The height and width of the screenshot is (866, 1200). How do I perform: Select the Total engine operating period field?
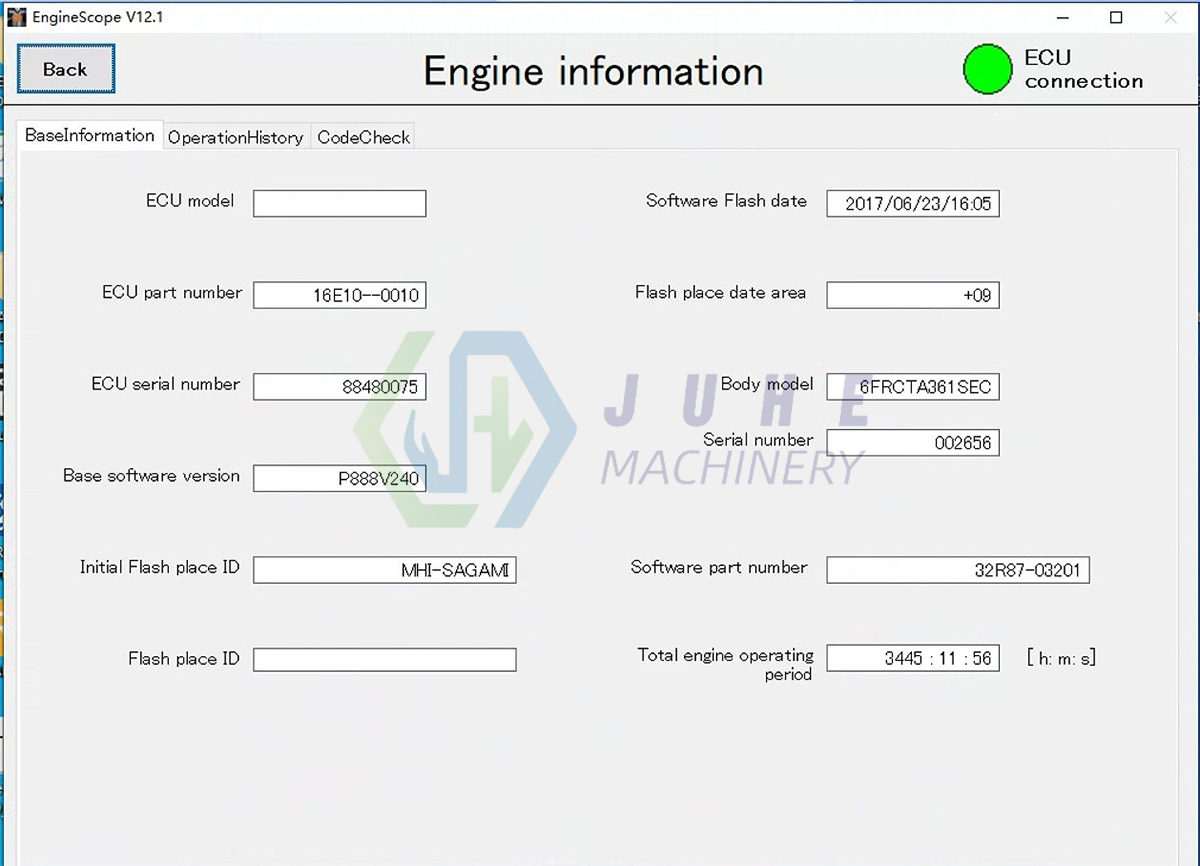click(912, 658)
